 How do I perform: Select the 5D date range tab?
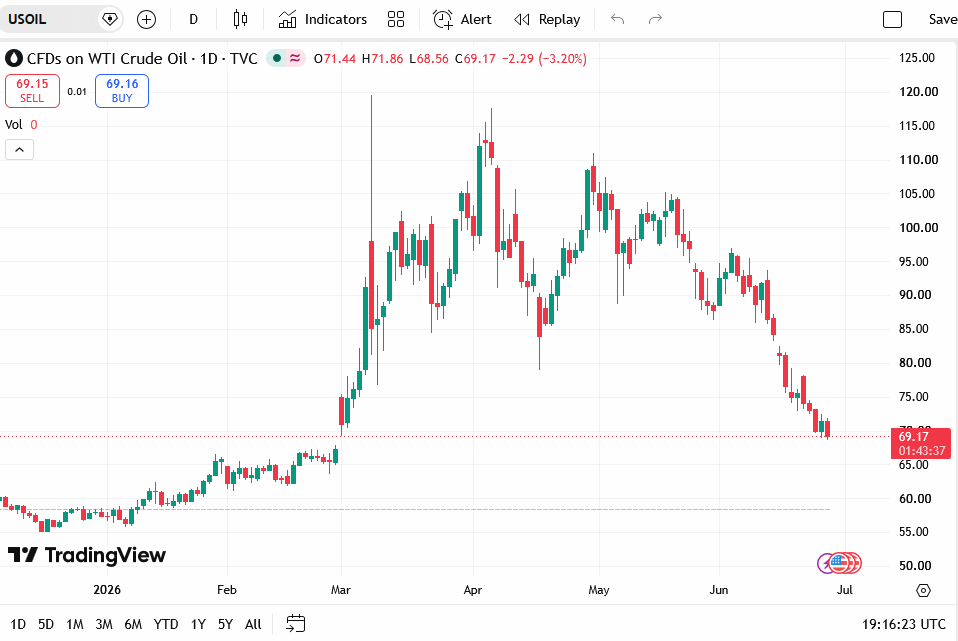point(46,624)
